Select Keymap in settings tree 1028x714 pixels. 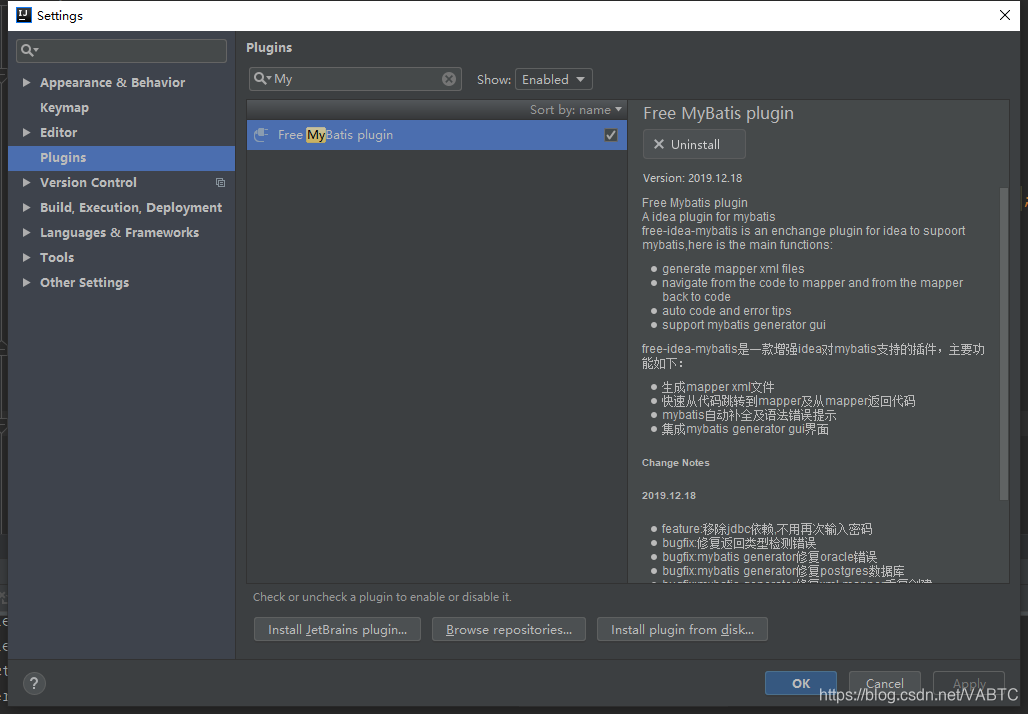(64, 108)
